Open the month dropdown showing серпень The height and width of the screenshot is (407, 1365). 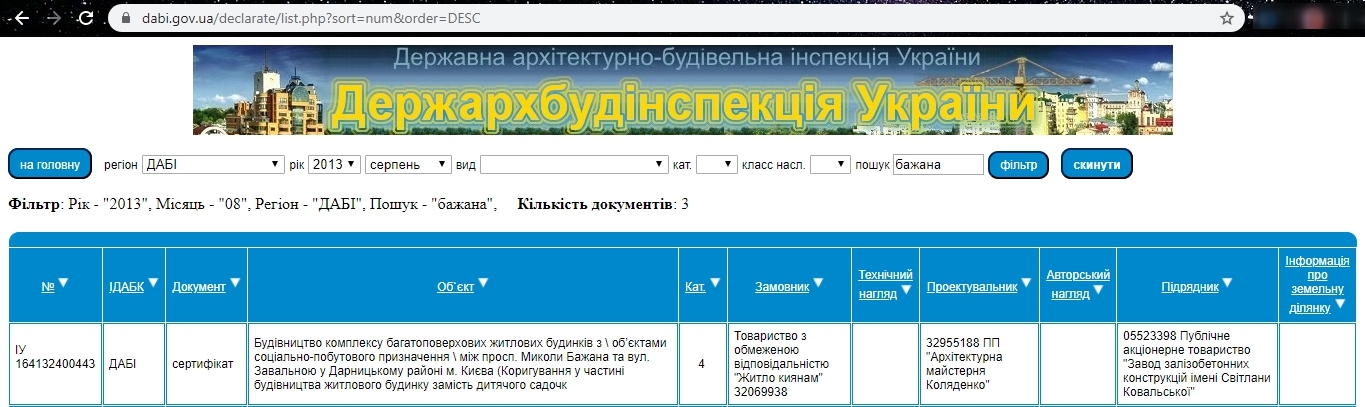[x=409, y=164]
